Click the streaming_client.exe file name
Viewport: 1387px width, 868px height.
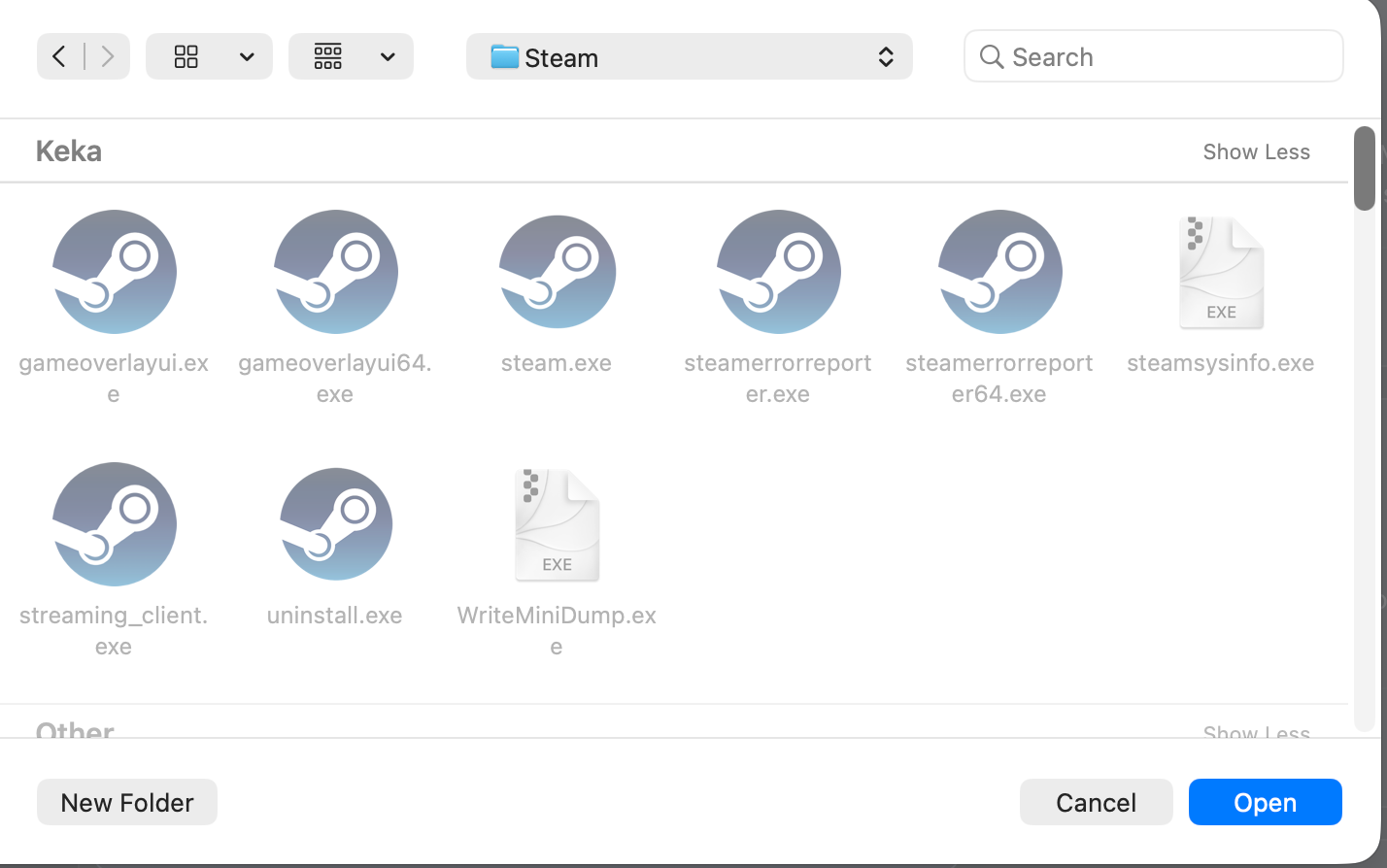tap(115, 631)
